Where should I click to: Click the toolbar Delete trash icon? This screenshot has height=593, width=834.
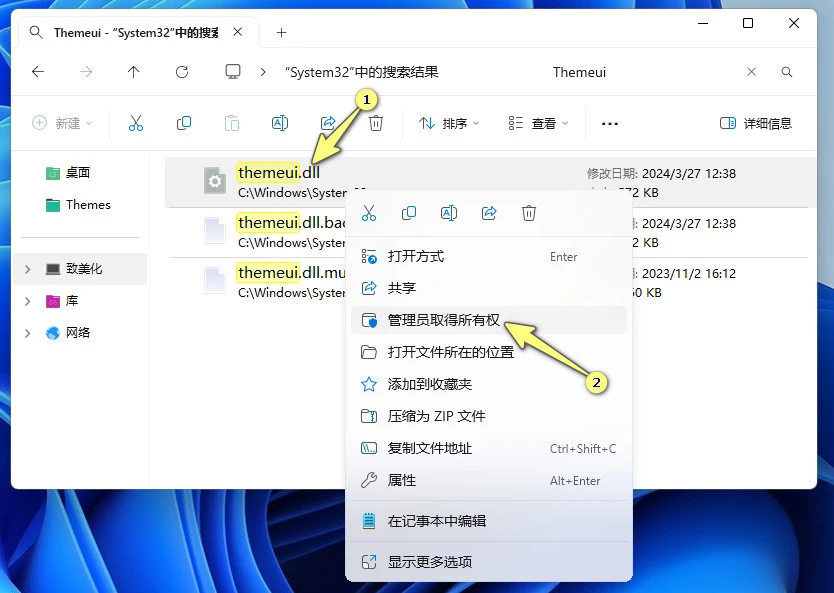[x=376, y=123]
